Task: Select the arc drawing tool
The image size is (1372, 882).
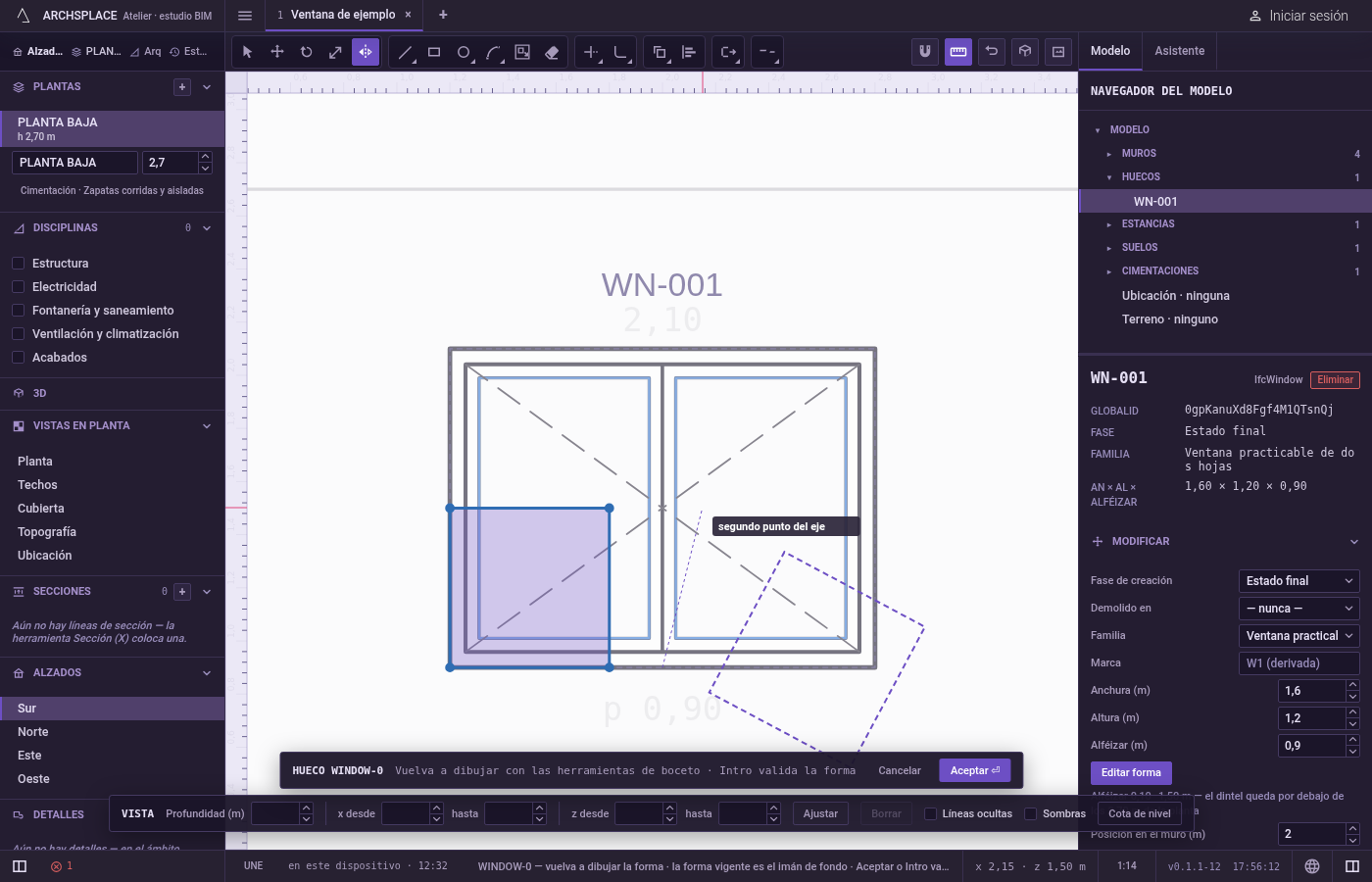Action: tap(493, 52)
